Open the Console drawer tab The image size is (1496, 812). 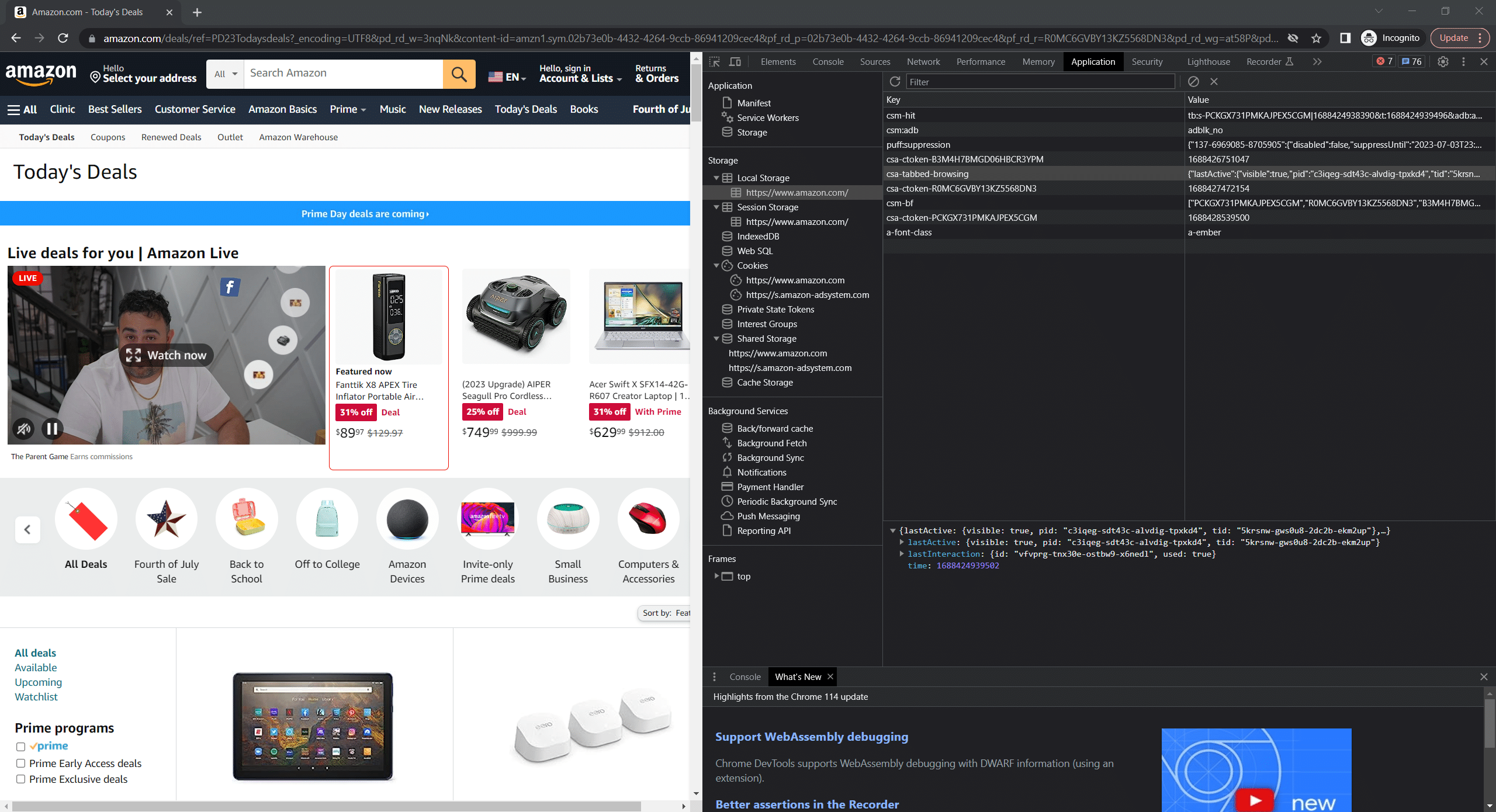[745, 676]
